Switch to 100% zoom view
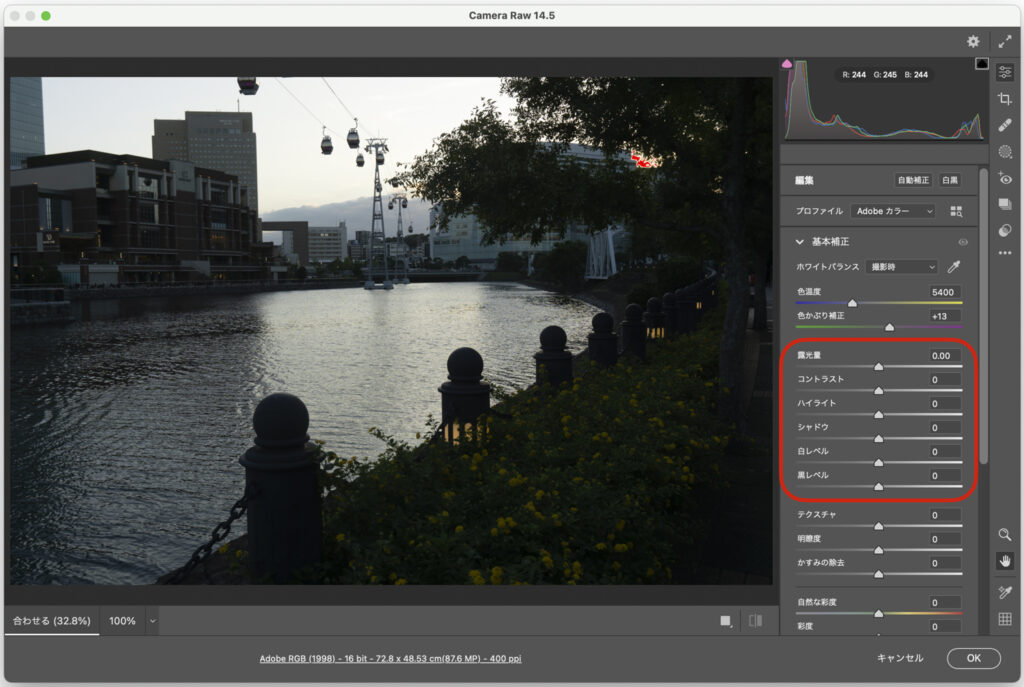1024x687 pixels. pos(122,621)
